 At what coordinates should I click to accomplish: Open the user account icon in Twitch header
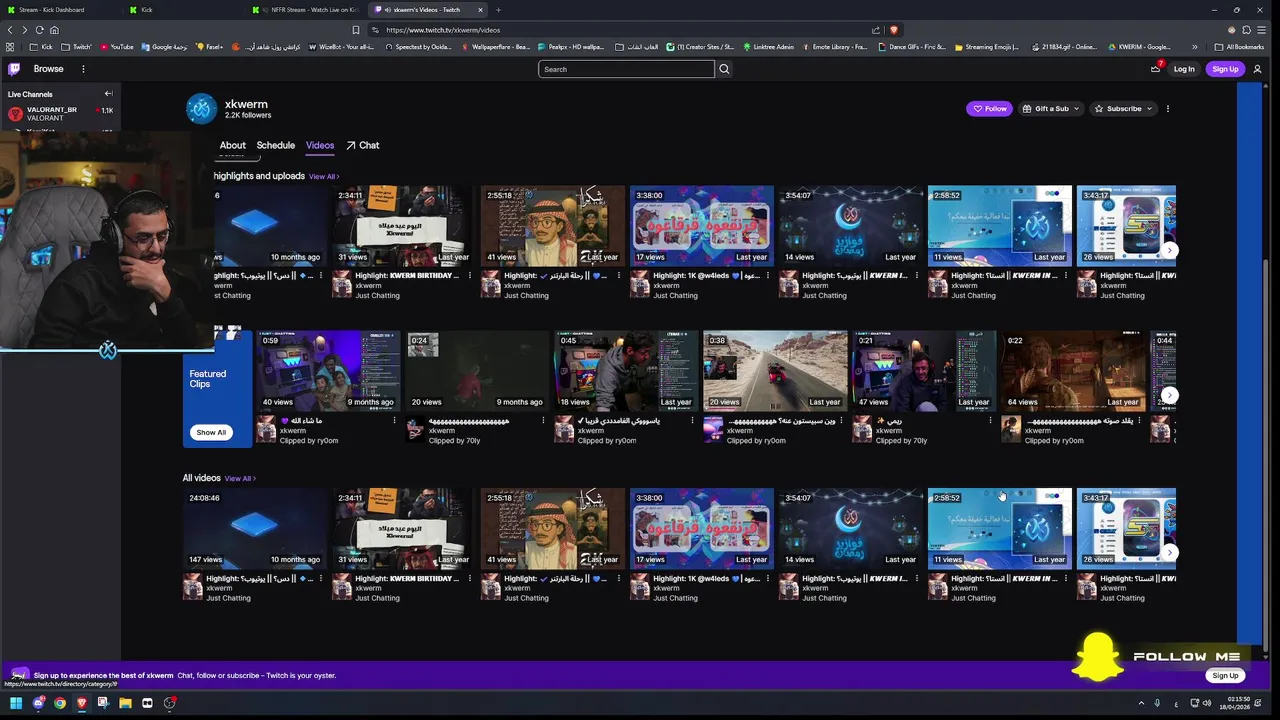coord(1258,69)
